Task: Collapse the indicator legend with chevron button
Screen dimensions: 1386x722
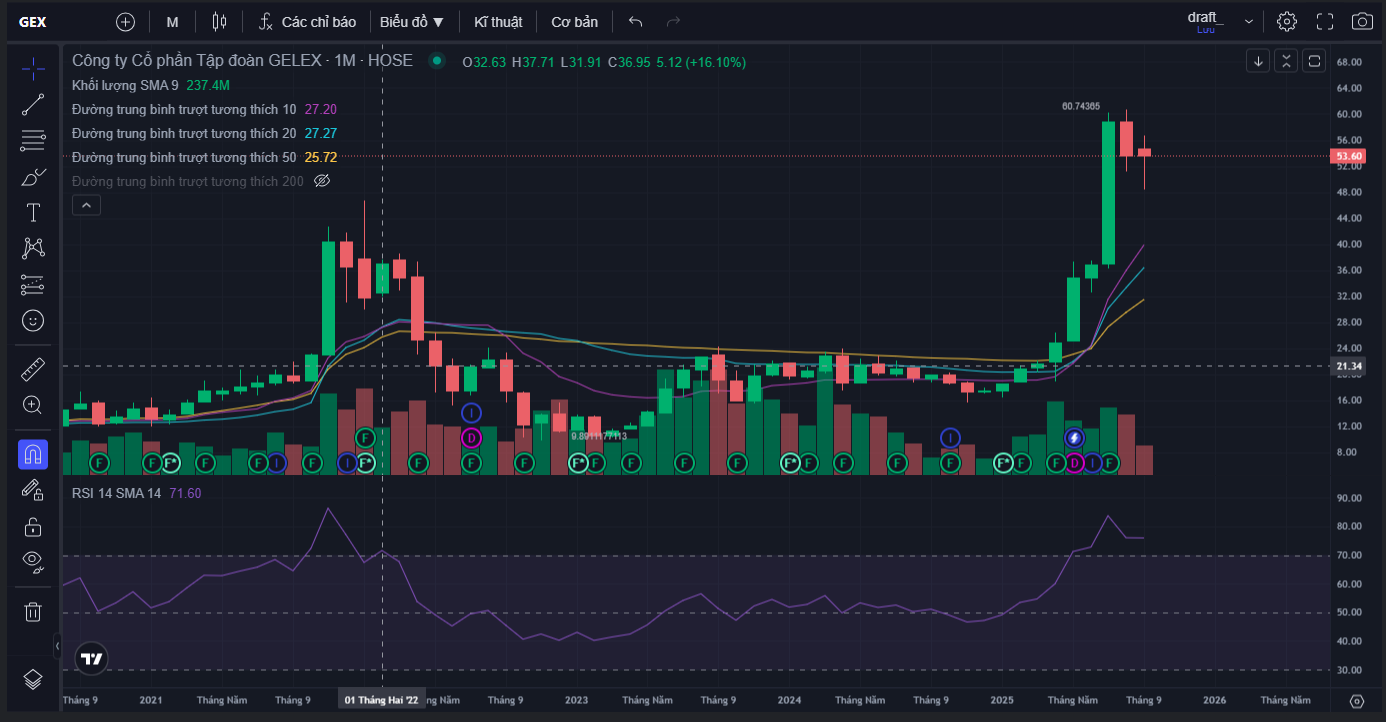Action: [x=86, y=205]
